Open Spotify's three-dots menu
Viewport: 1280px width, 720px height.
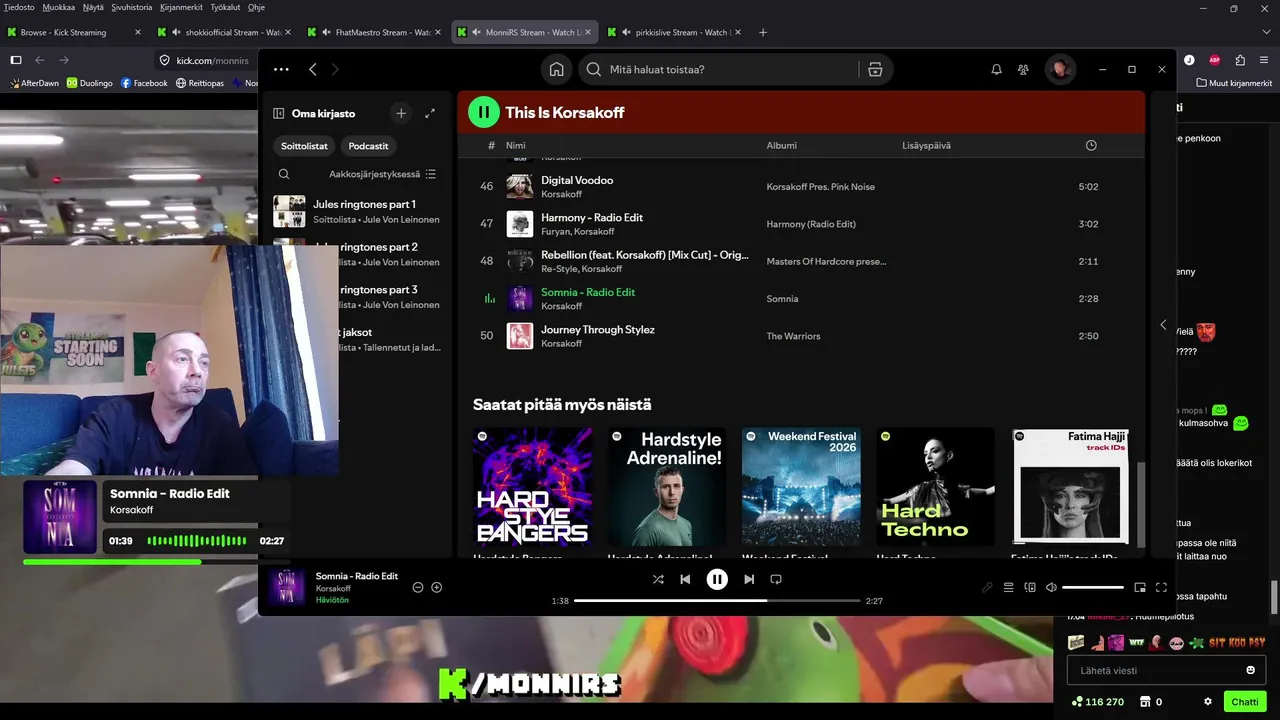pos(281,69)
